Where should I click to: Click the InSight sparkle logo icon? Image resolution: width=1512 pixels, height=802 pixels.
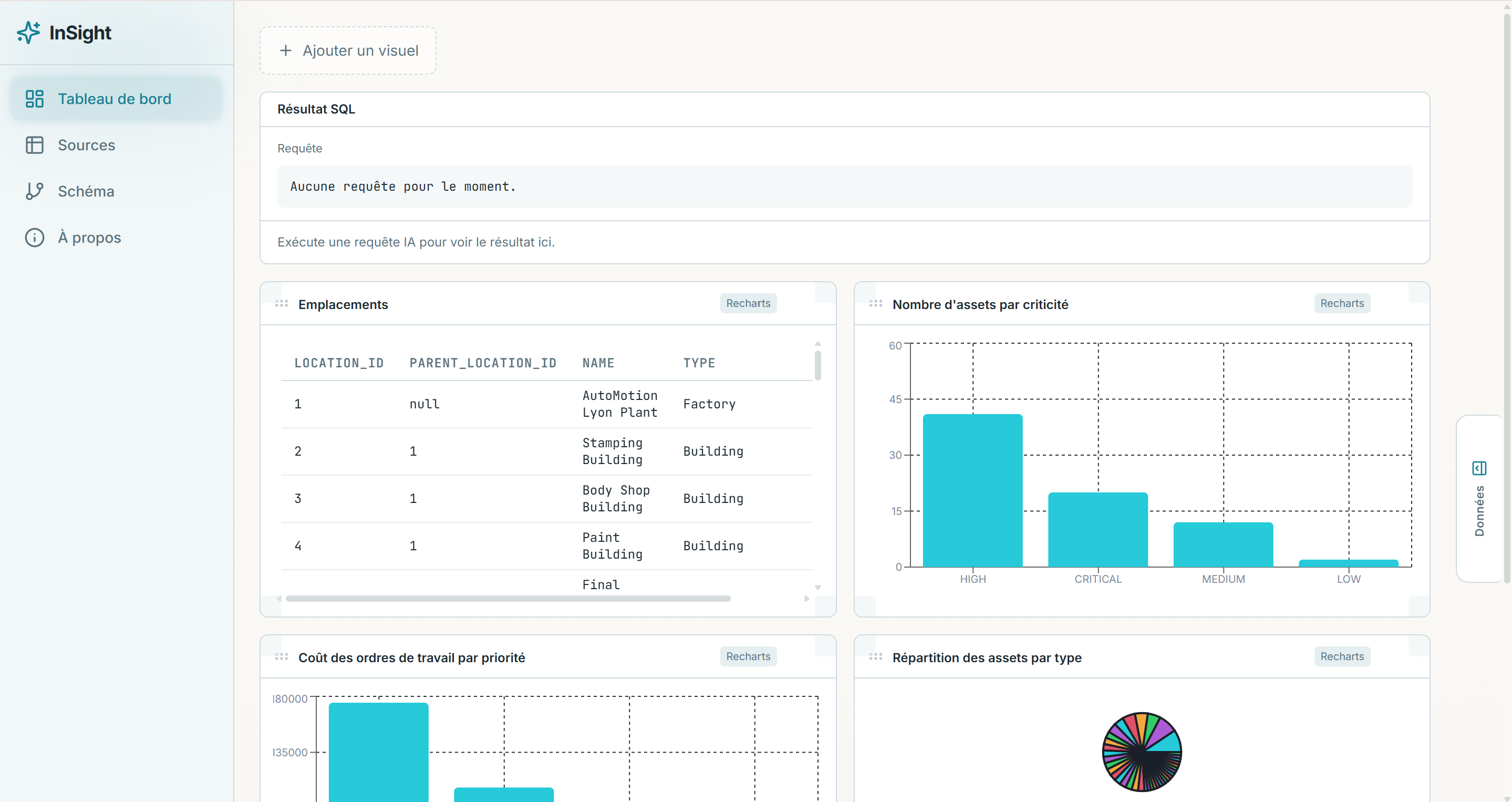click(x=28, y=32)
